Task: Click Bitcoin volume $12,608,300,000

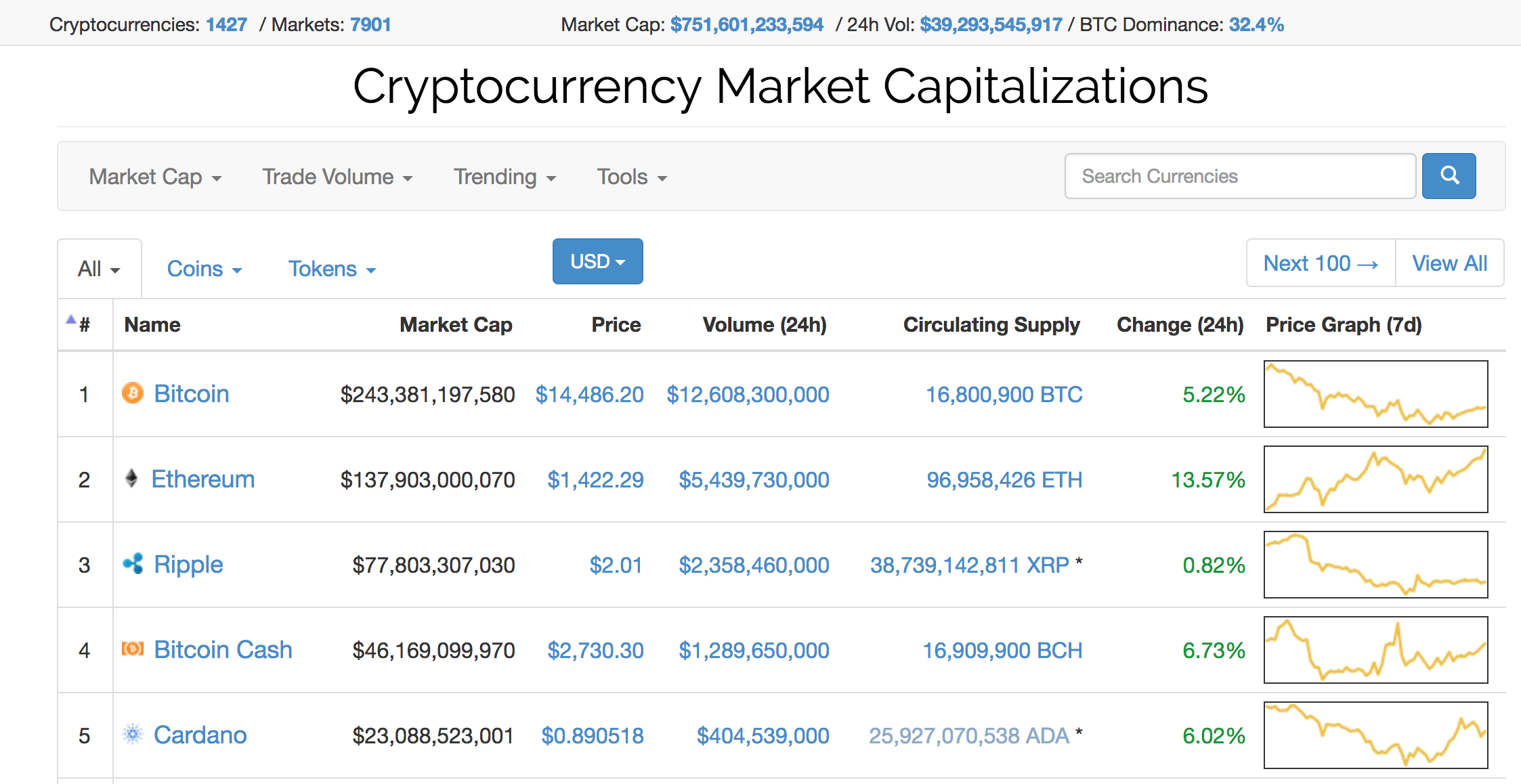Action: coord(748,394)
